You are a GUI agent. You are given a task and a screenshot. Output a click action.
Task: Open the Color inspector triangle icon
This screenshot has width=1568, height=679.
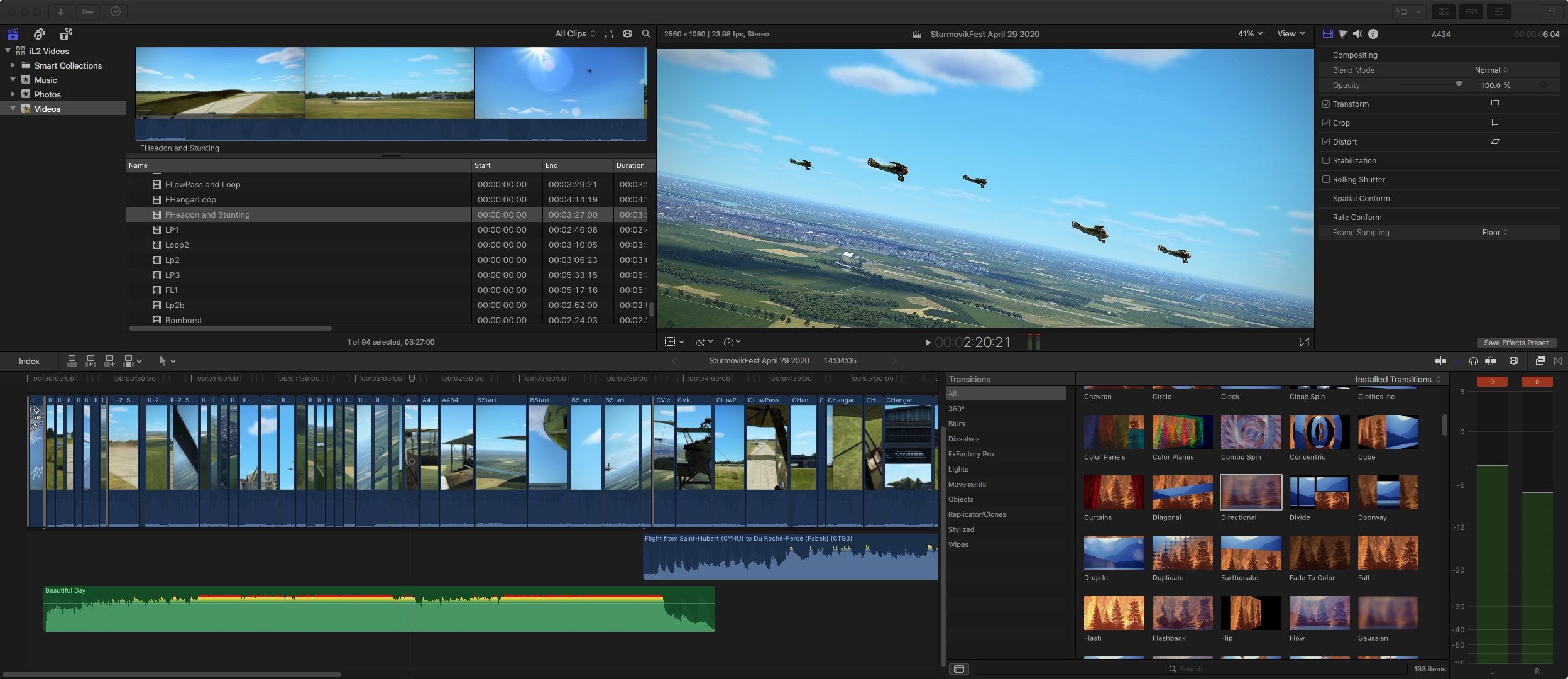pyautogui.click(x=1343, y=34)
